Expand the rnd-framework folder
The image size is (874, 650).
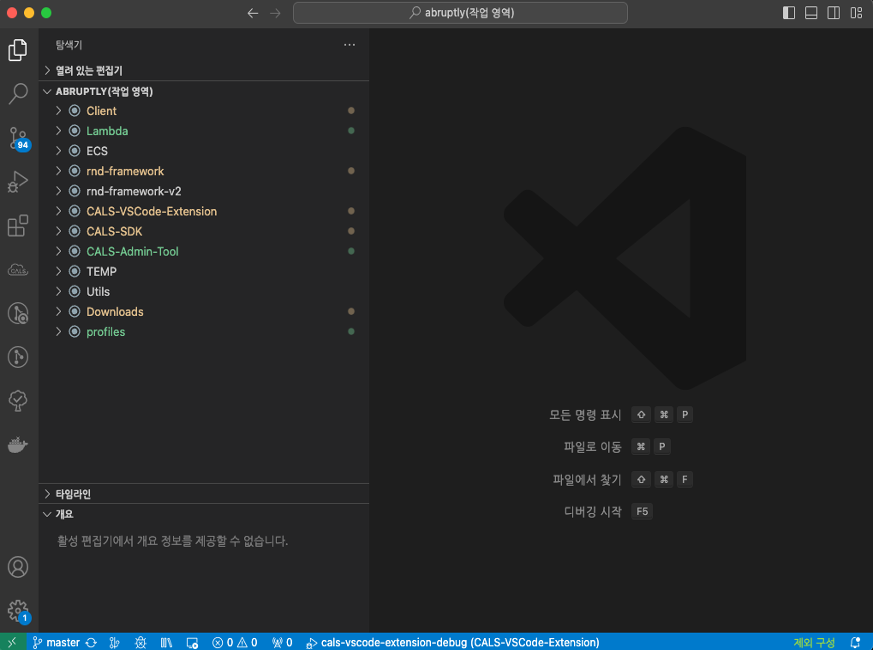59,171
